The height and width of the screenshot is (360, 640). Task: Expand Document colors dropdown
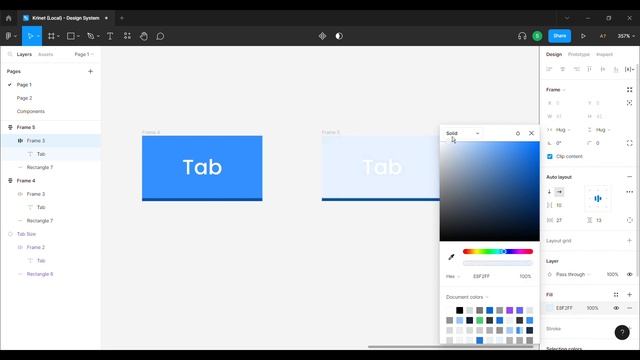point(467,297)
